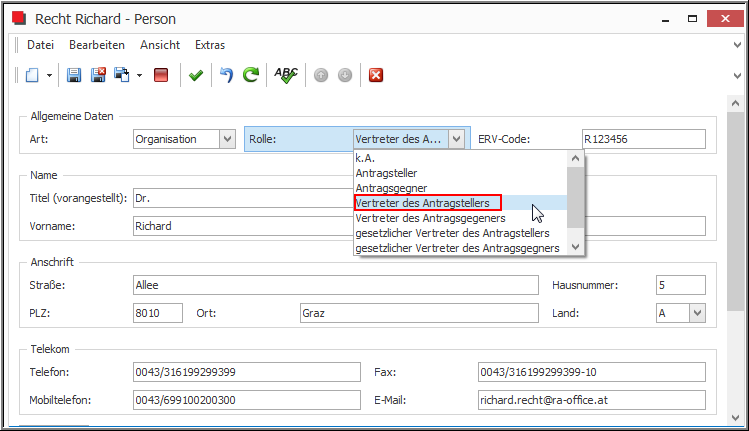749x431 pixels.
Task: Select Vertreter des Antragstellers option
Action: click(427, 203)
